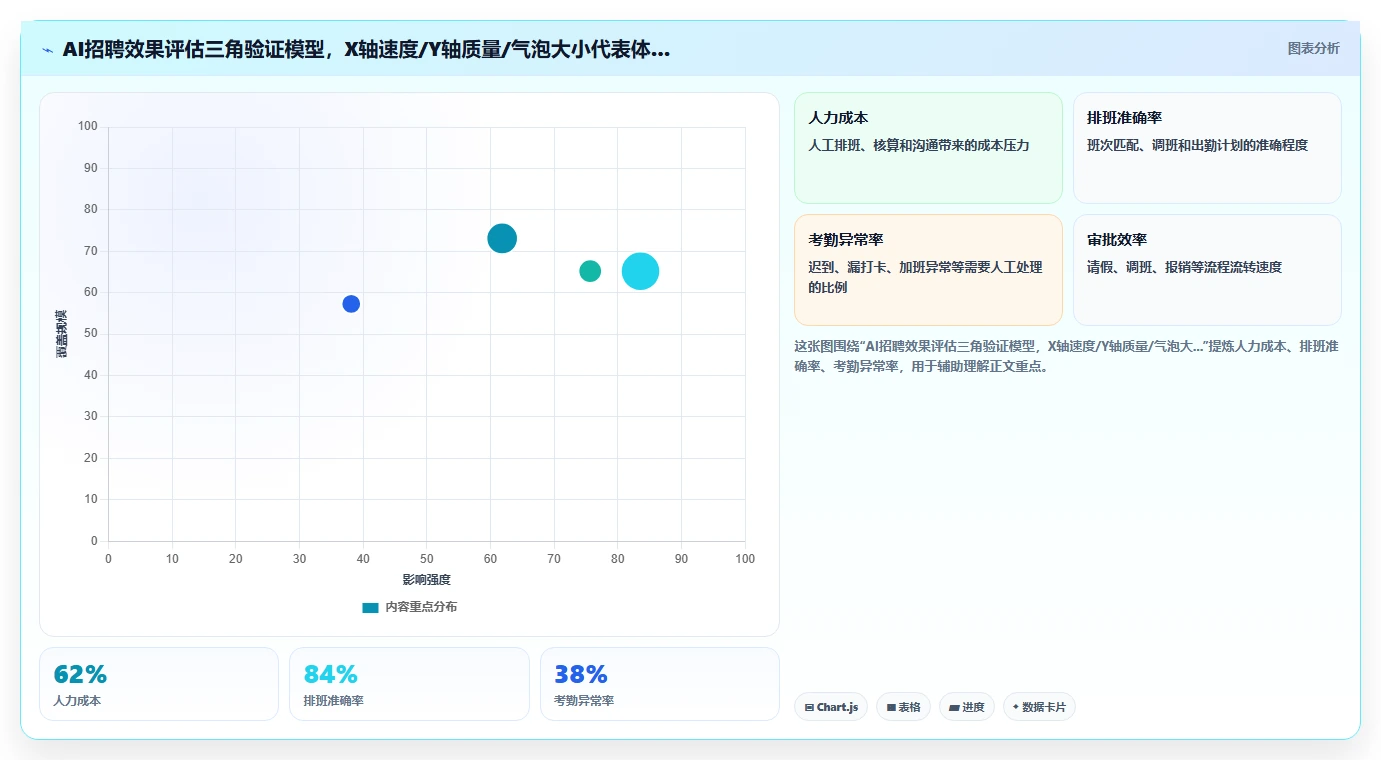Click the description starting 迟到、漏打卡
This screenshot has height=760, width=1381.
(x=925, y=277)
